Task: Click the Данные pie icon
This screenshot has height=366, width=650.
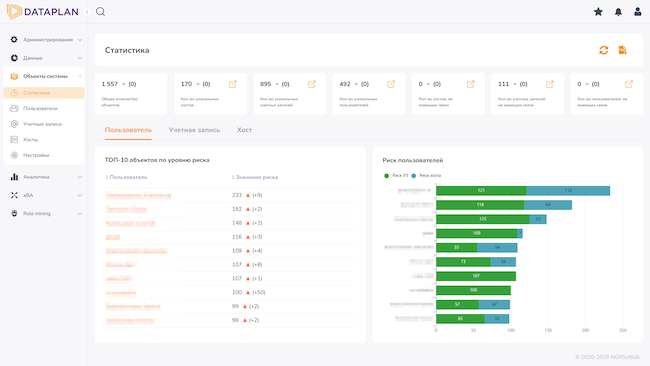Action: coord(14,58)
